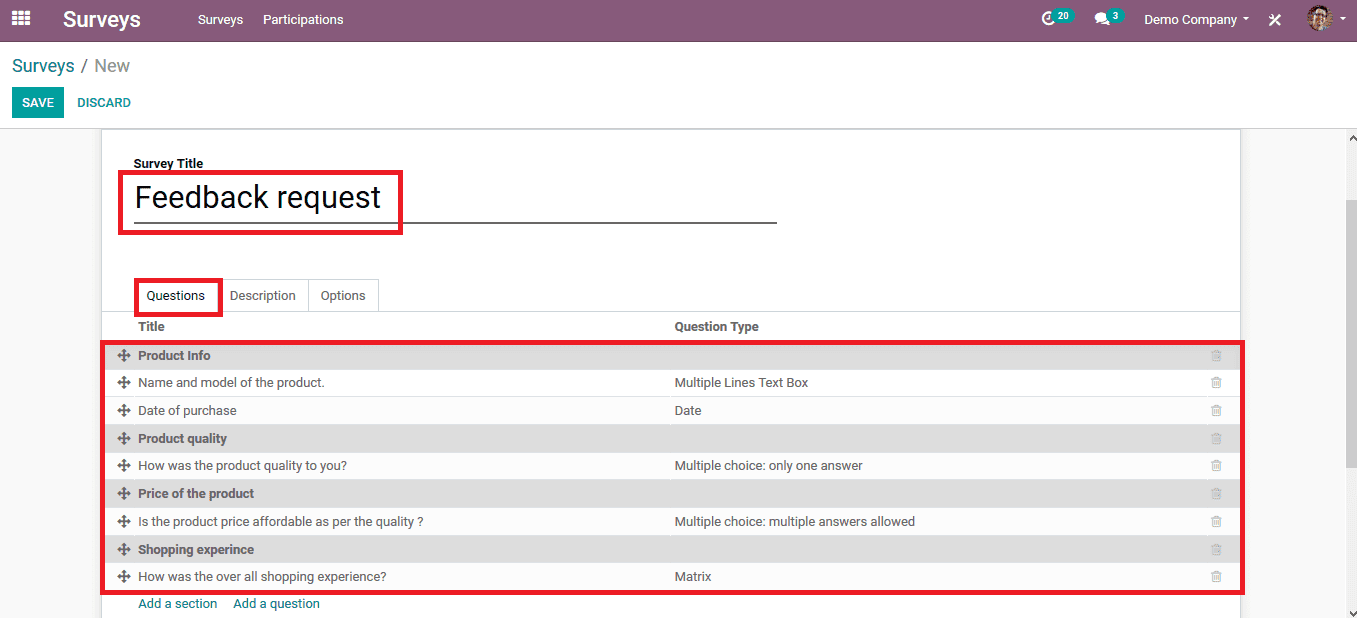This screenshot has height=621, width=1357.
Task: Open the Shopping experince section title
Action: (196, 550)
